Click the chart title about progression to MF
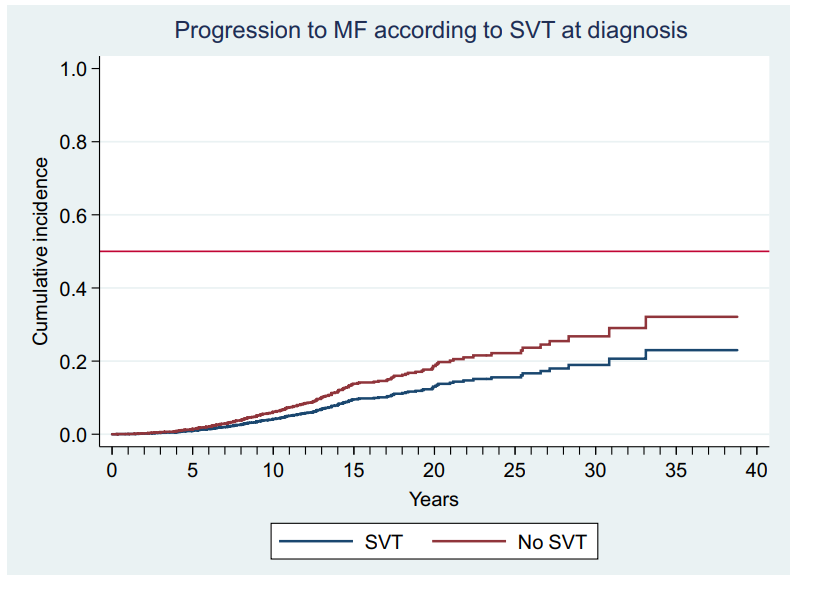Image resolution: width=824 pixels, height=589 pixels. coord(431,30)
